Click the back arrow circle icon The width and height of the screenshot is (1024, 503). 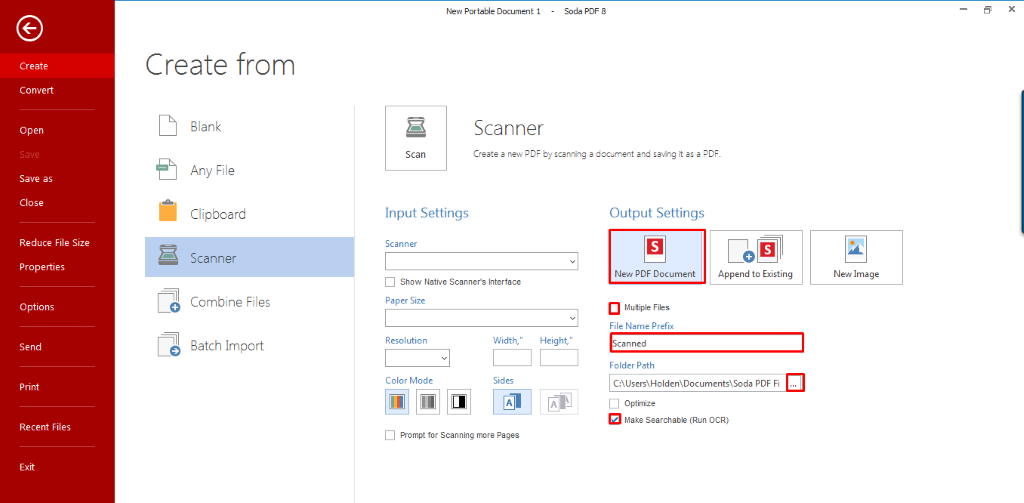30,28
